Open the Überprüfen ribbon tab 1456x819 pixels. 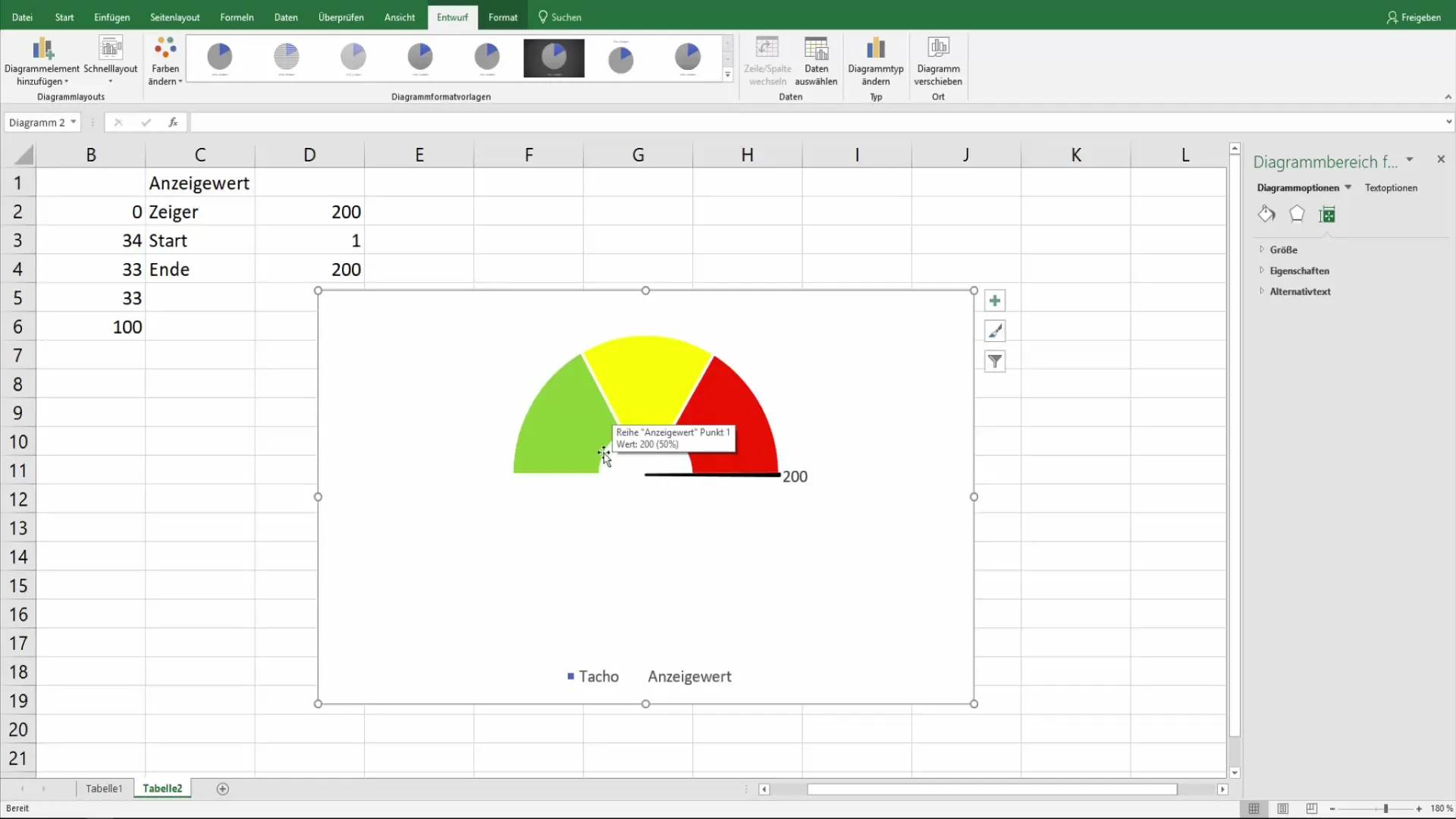click(340, 17)
